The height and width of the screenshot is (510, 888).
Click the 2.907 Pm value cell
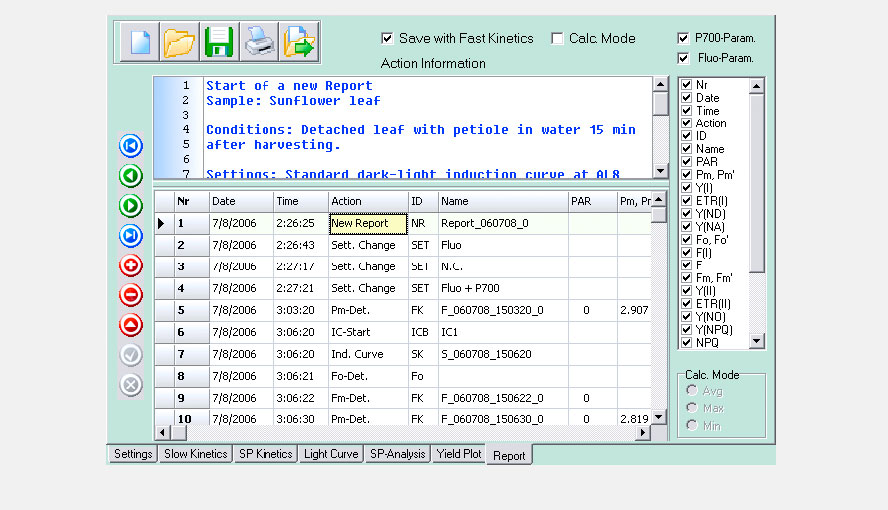(634, 310)
